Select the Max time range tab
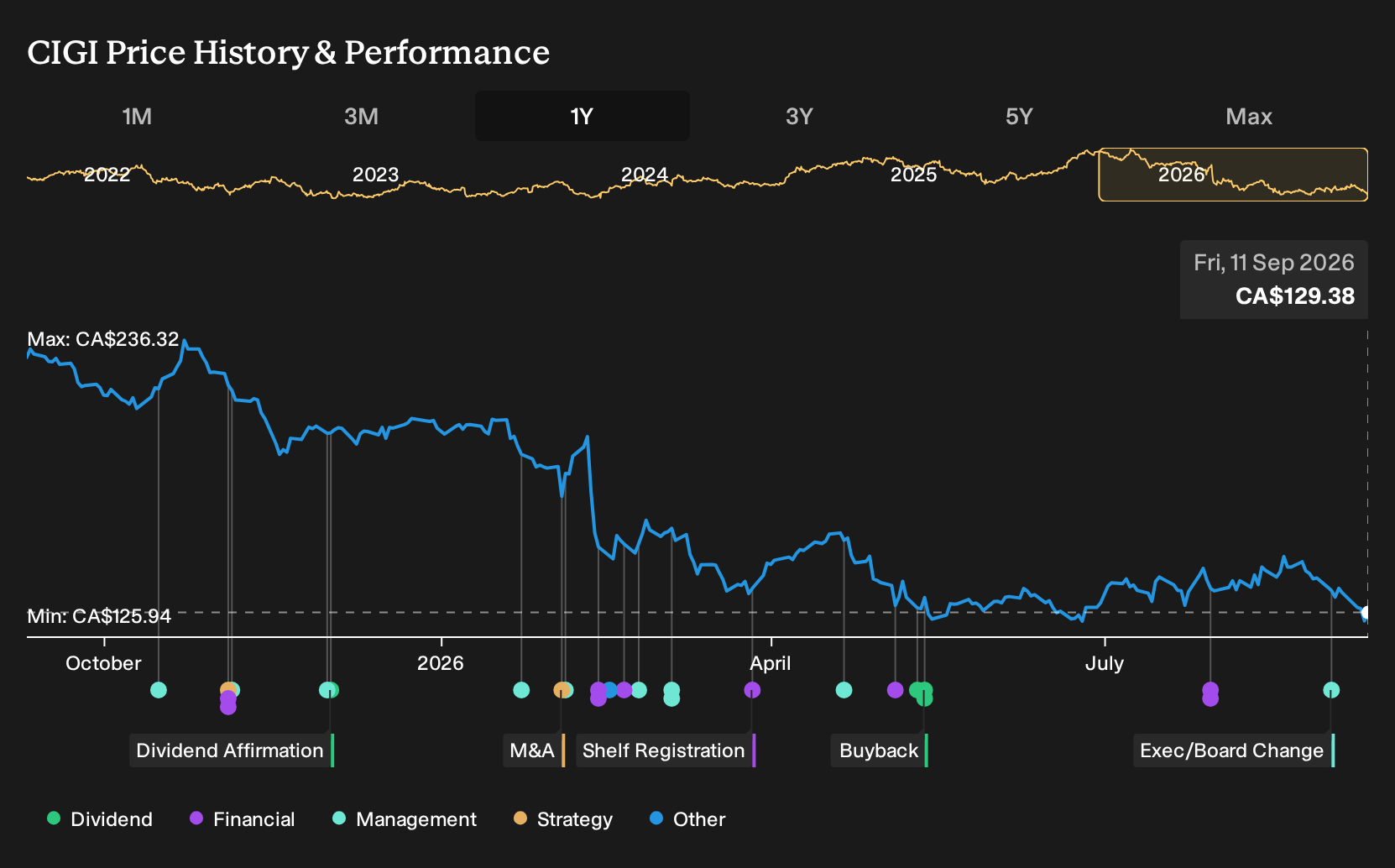The height and width of the screenshot is (868, 1395). [x=1249, y=116]
